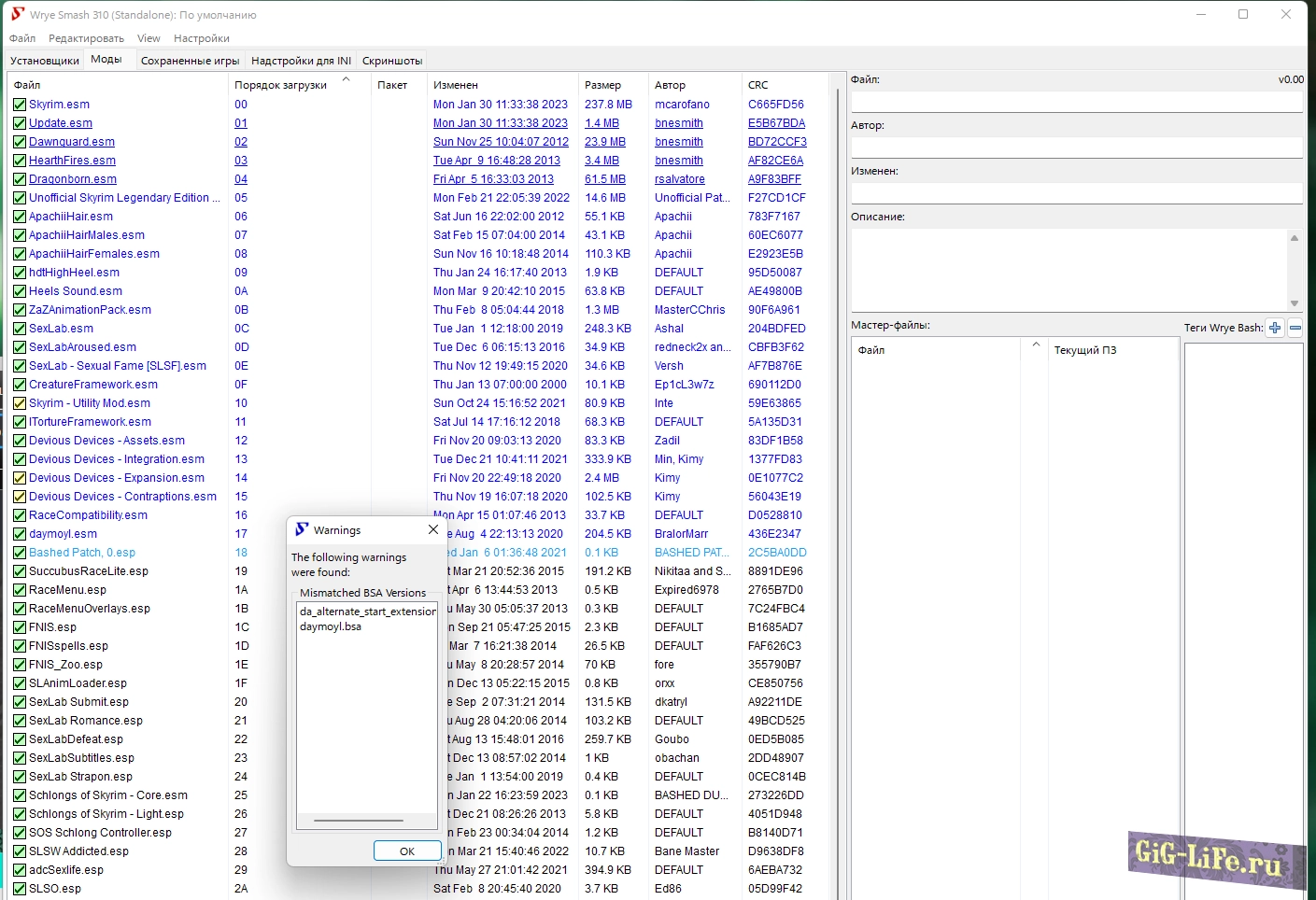Screen dimensions: 1316x900
Task: Disable the SexLab.esm plugin checkbox
Action: click(x=20, y=329)
